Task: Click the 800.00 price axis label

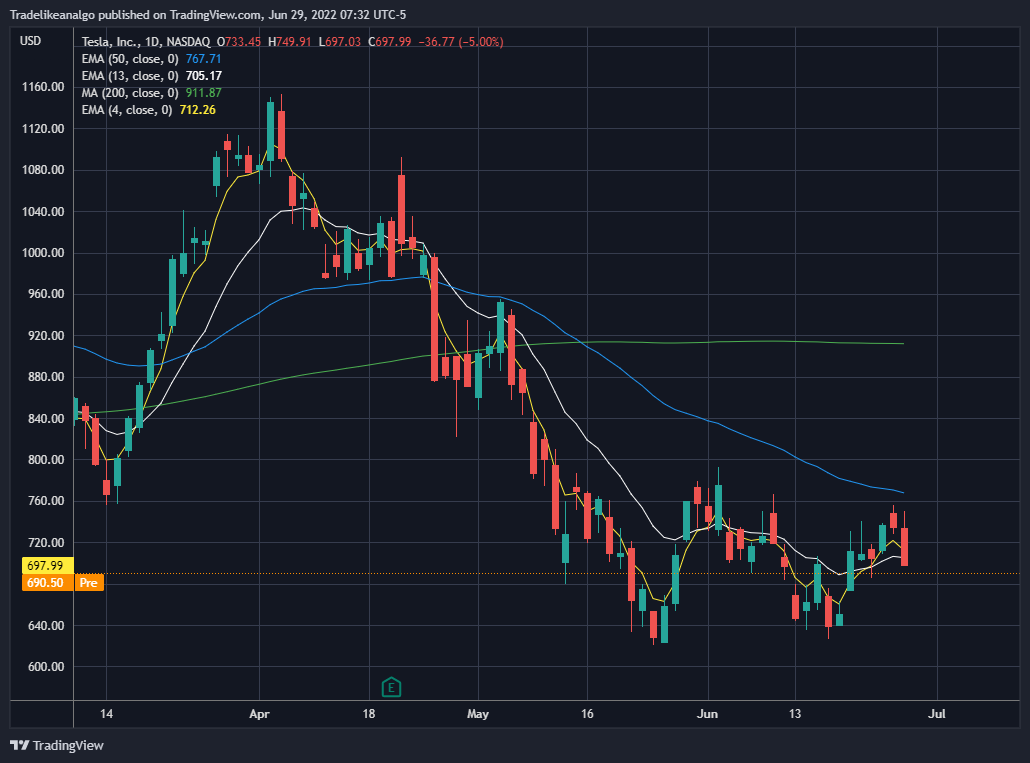Action: pyautogui.click(x=46, y=460)
